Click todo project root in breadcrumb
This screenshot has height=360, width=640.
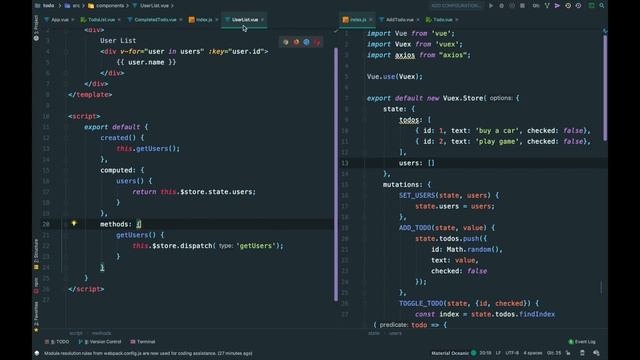pos(45,6)
